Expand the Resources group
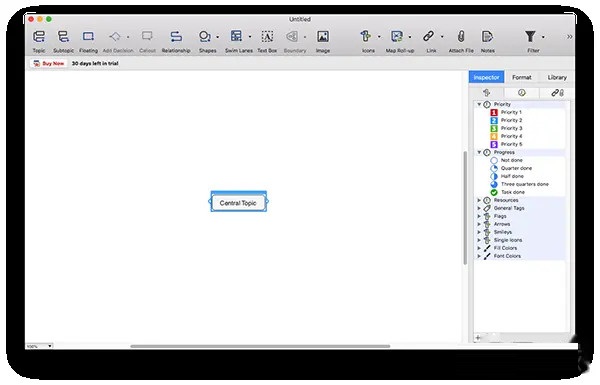Screen dimensions: 600x385 [x=479, y=200]
